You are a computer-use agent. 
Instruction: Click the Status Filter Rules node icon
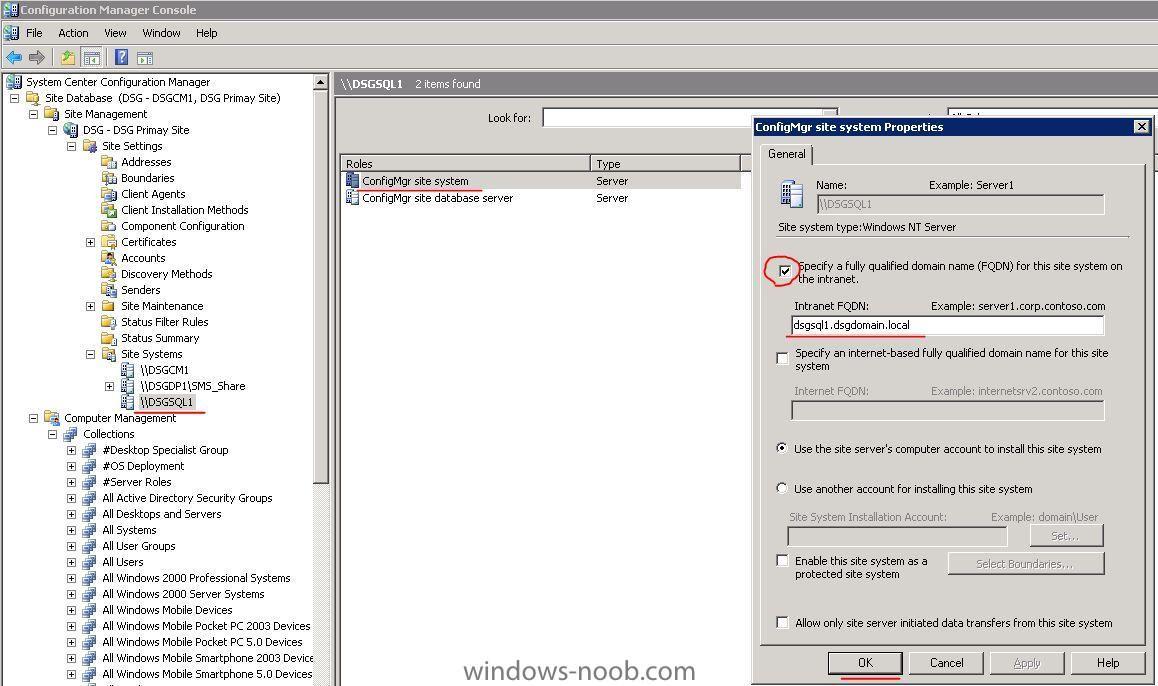109,322
